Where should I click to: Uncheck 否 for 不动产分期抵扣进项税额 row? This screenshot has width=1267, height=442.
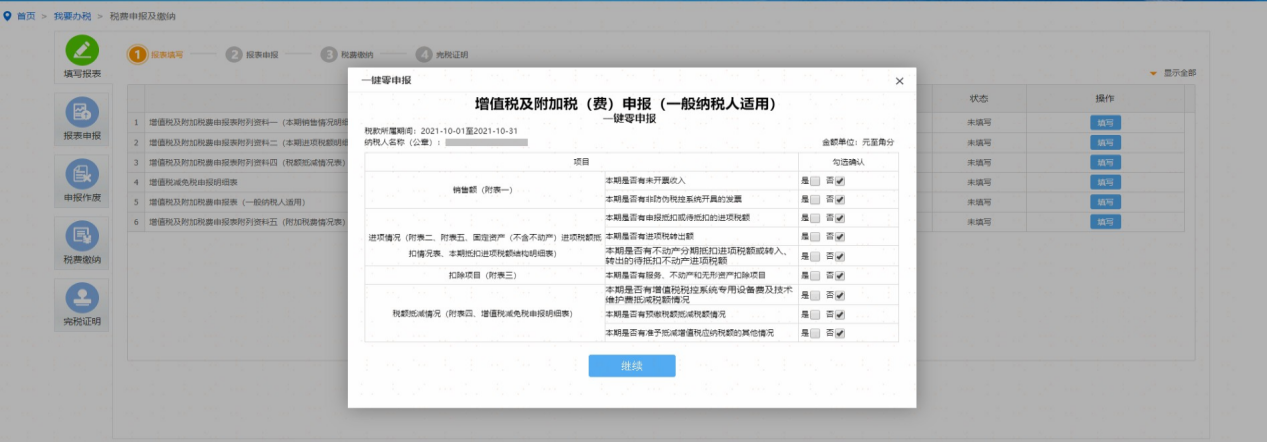coord(840,255)
